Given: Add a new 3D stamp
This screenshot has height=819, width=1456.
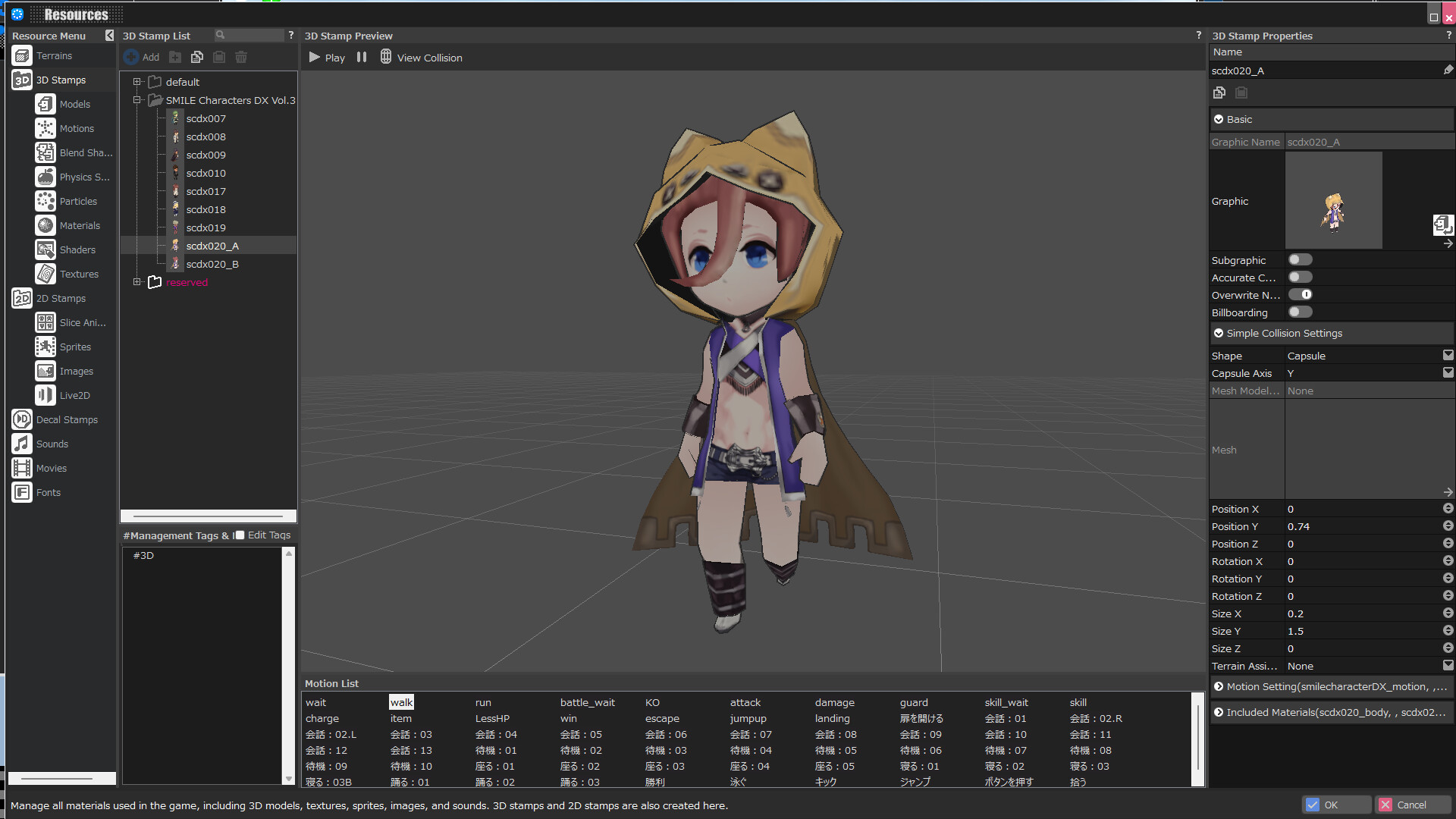Looking at the screenshot, I should (142, 57).
